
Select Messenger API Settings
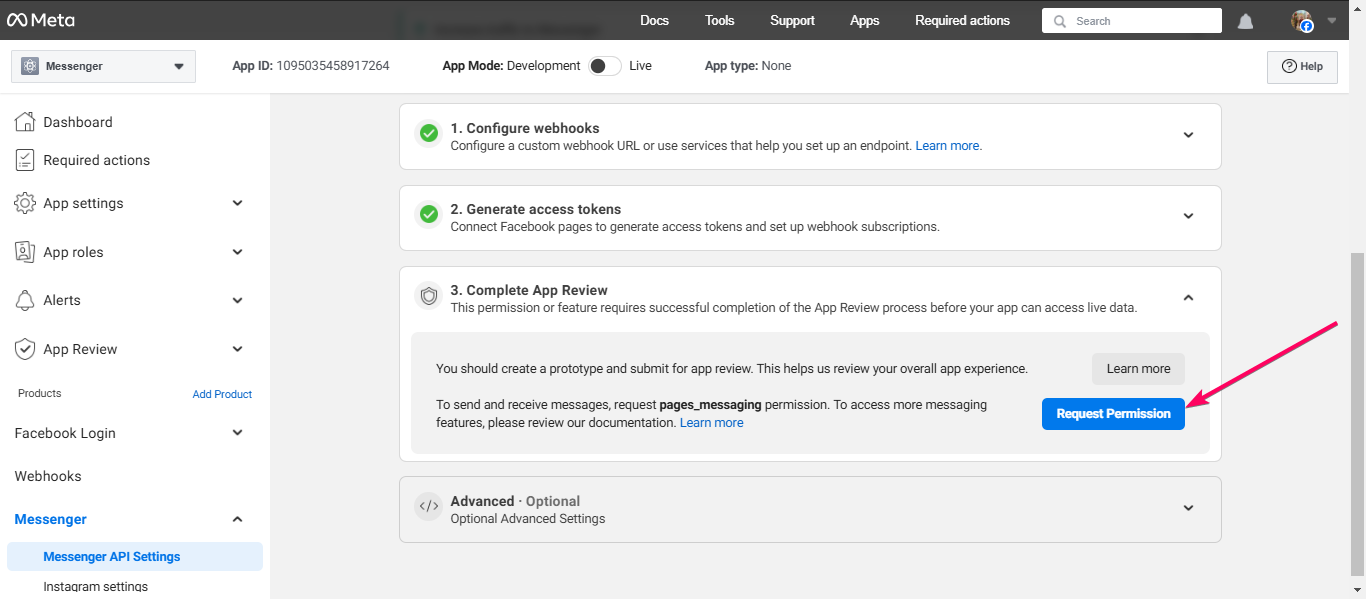pos(135,557)
